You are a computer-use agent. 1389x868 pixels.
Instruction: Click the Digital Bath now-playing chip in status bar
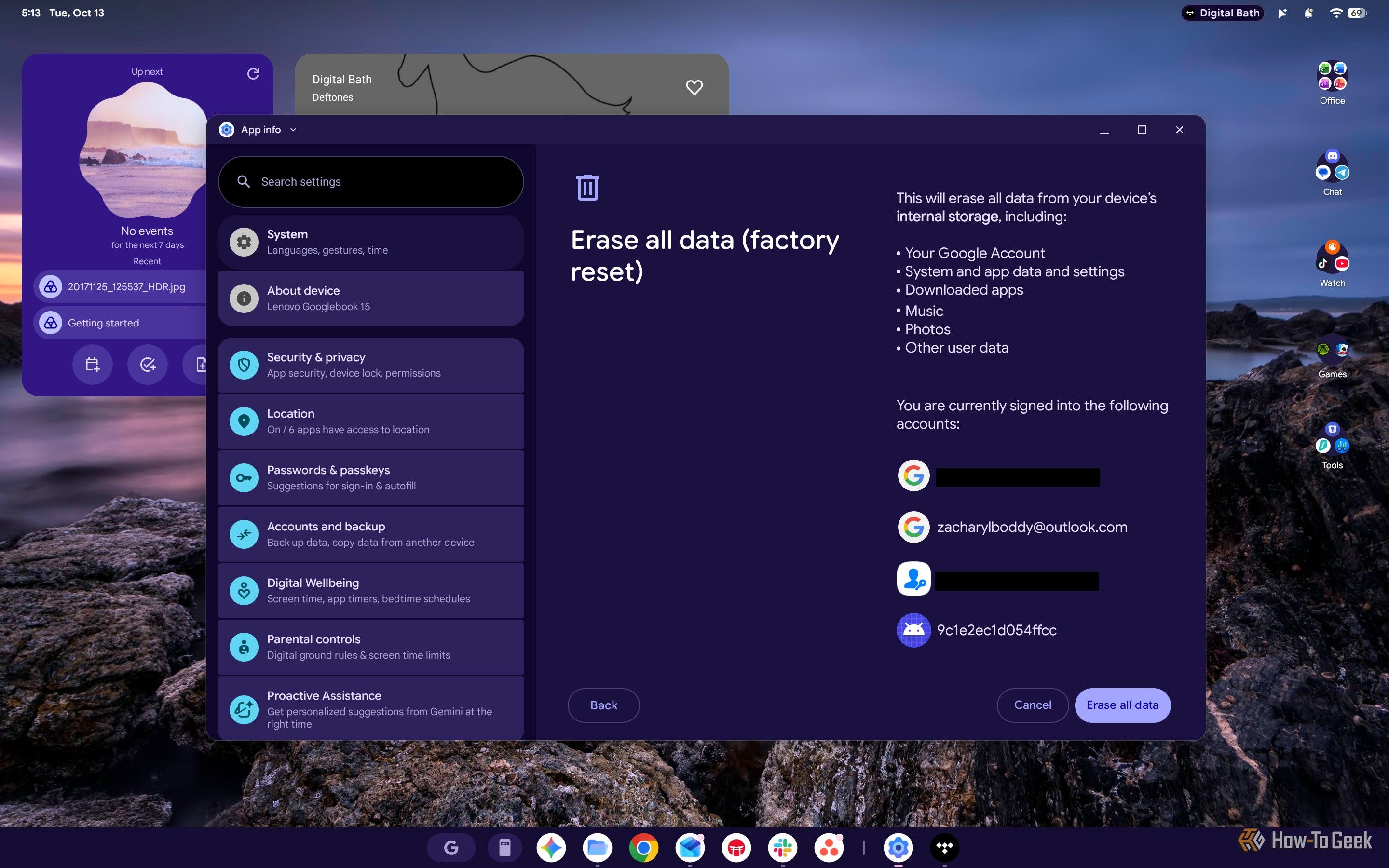coord(1223,13)
